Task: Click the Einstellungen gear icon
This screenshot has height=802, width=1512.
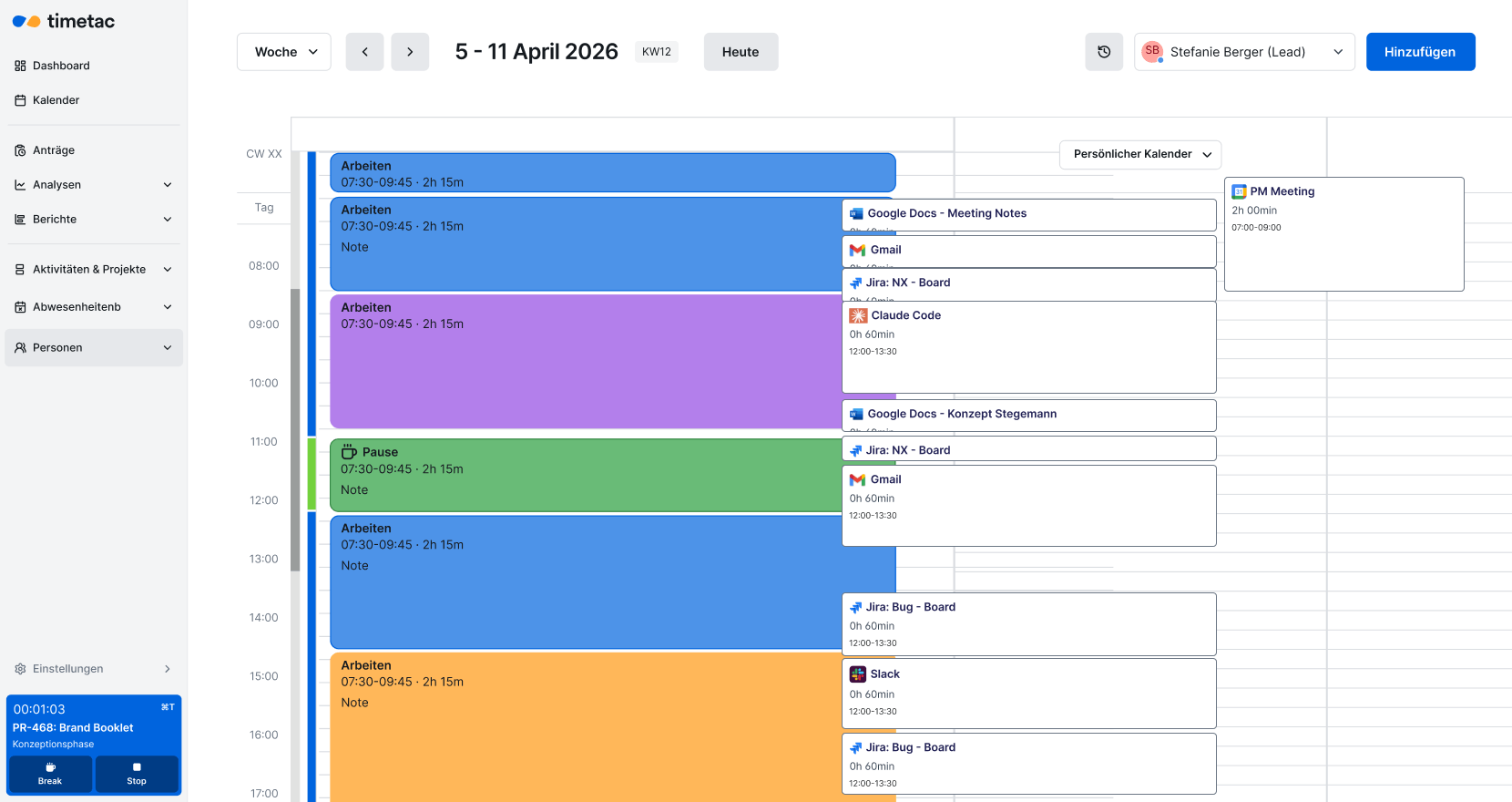Action: click(x=20, y=669)
